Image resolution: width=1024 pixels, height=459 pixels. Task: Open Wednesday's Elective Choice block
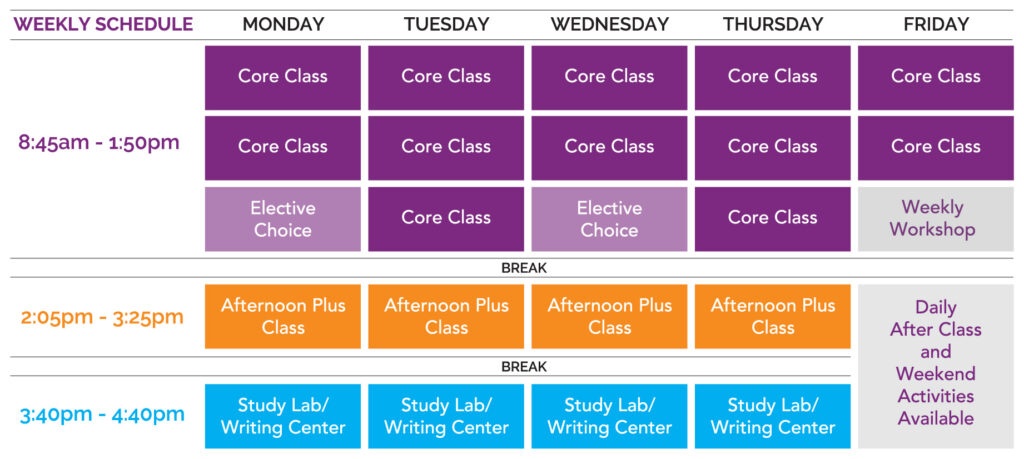pyautogui.click(x=609, y=219)
